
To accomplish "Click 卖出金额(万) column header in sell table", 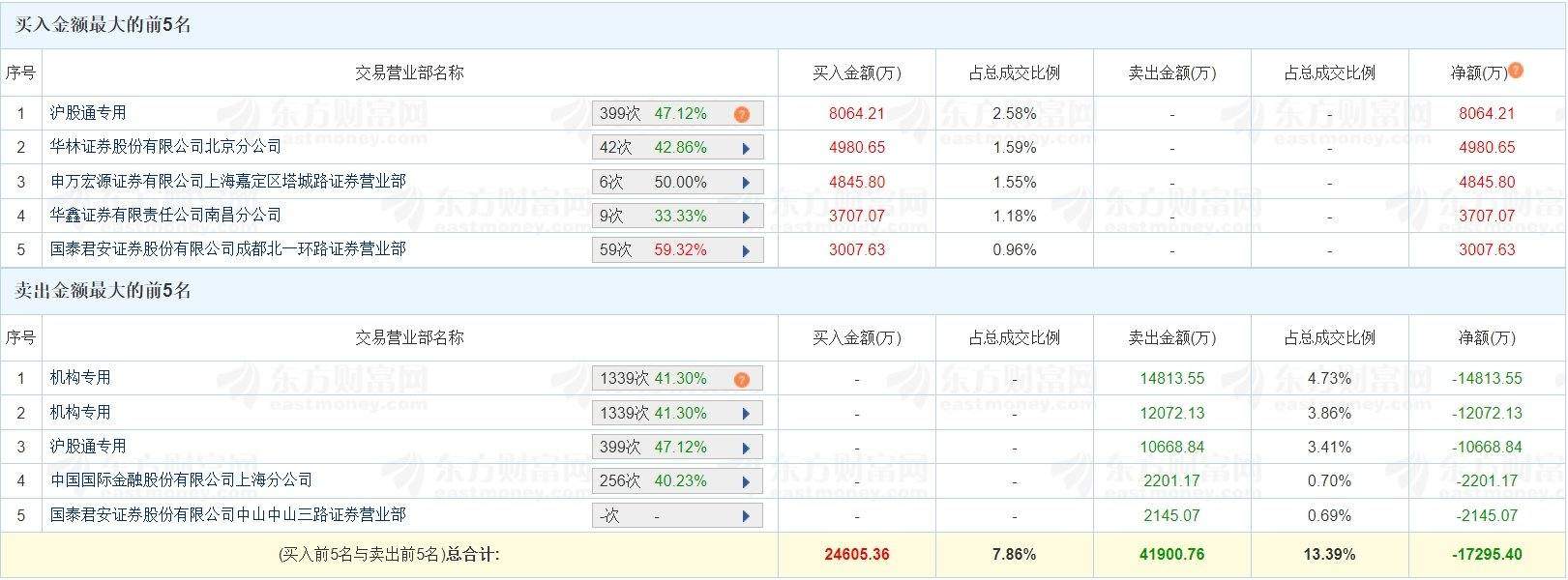I will [x=1171, y=338].
